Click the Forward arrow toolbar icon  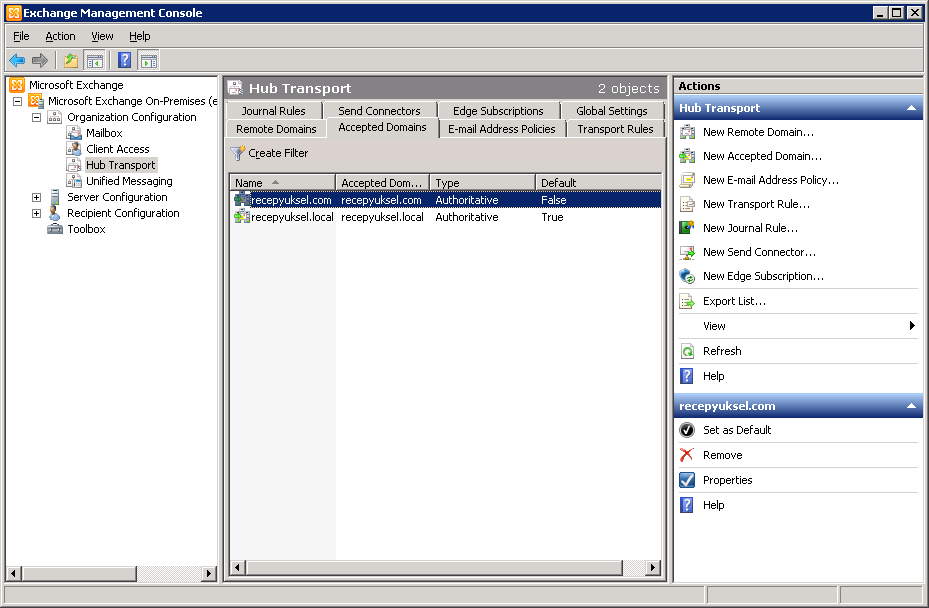(40, 60)
